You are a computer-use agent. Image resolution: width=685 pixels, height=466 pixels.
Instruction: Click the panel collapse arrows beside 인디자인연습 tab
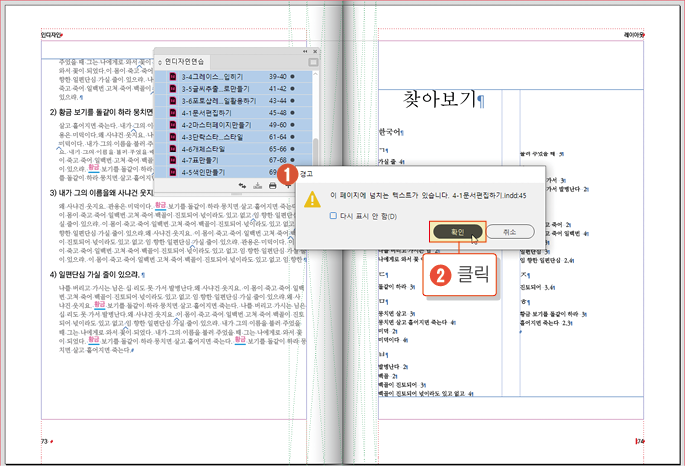point(160,62)
